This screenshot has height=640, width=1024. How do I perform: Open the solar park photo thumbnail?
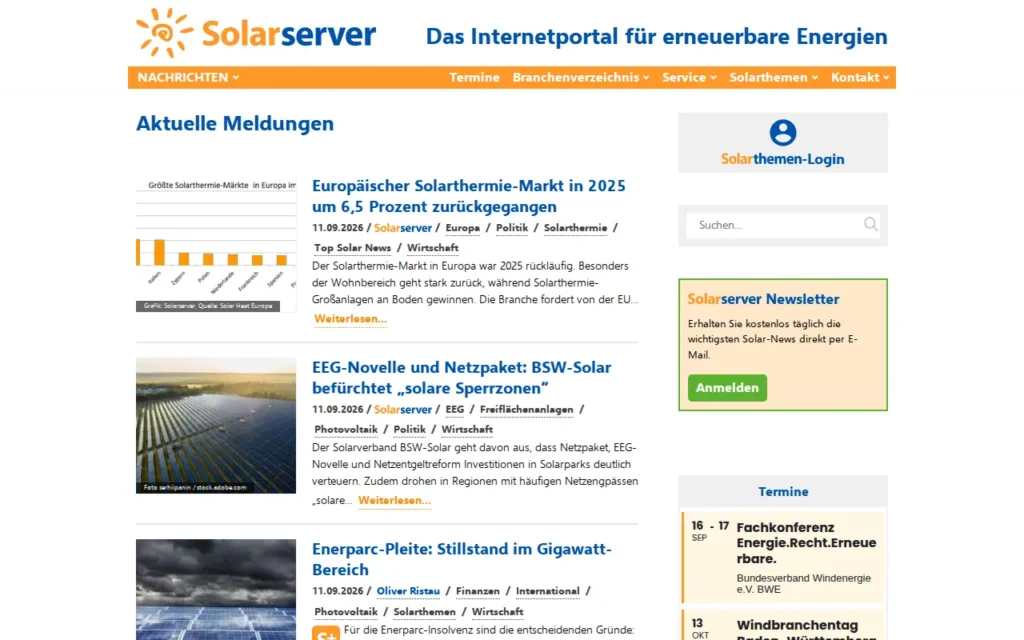(x=216, y=425)
